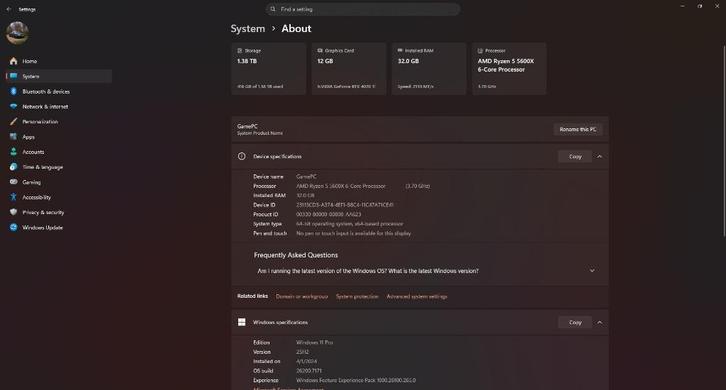
Task: Open the Graphics Card 12 GB card
Action: pos(349,69)
